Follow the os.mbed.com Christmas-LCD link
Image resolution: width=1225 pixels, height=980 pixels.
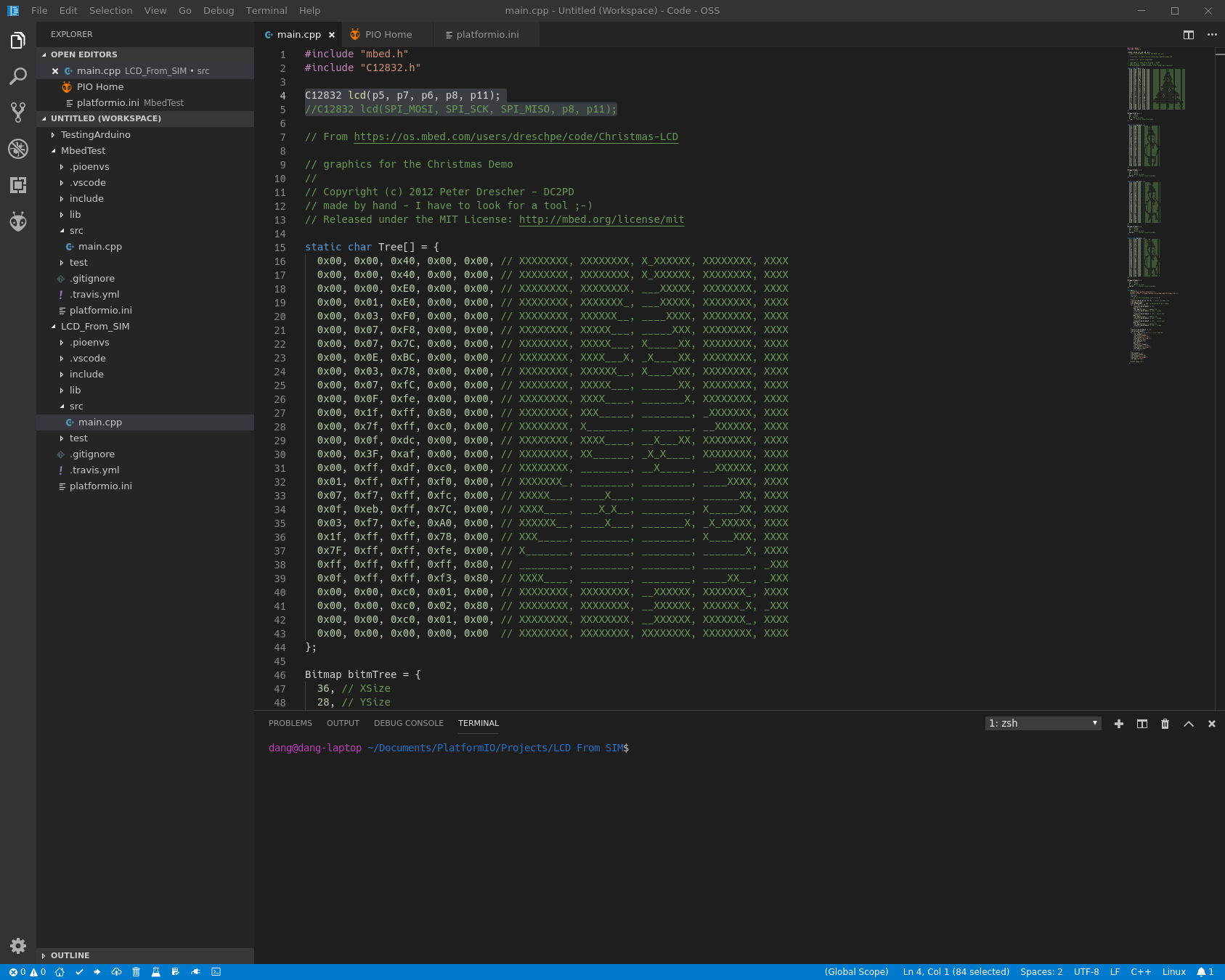point(516,137)
